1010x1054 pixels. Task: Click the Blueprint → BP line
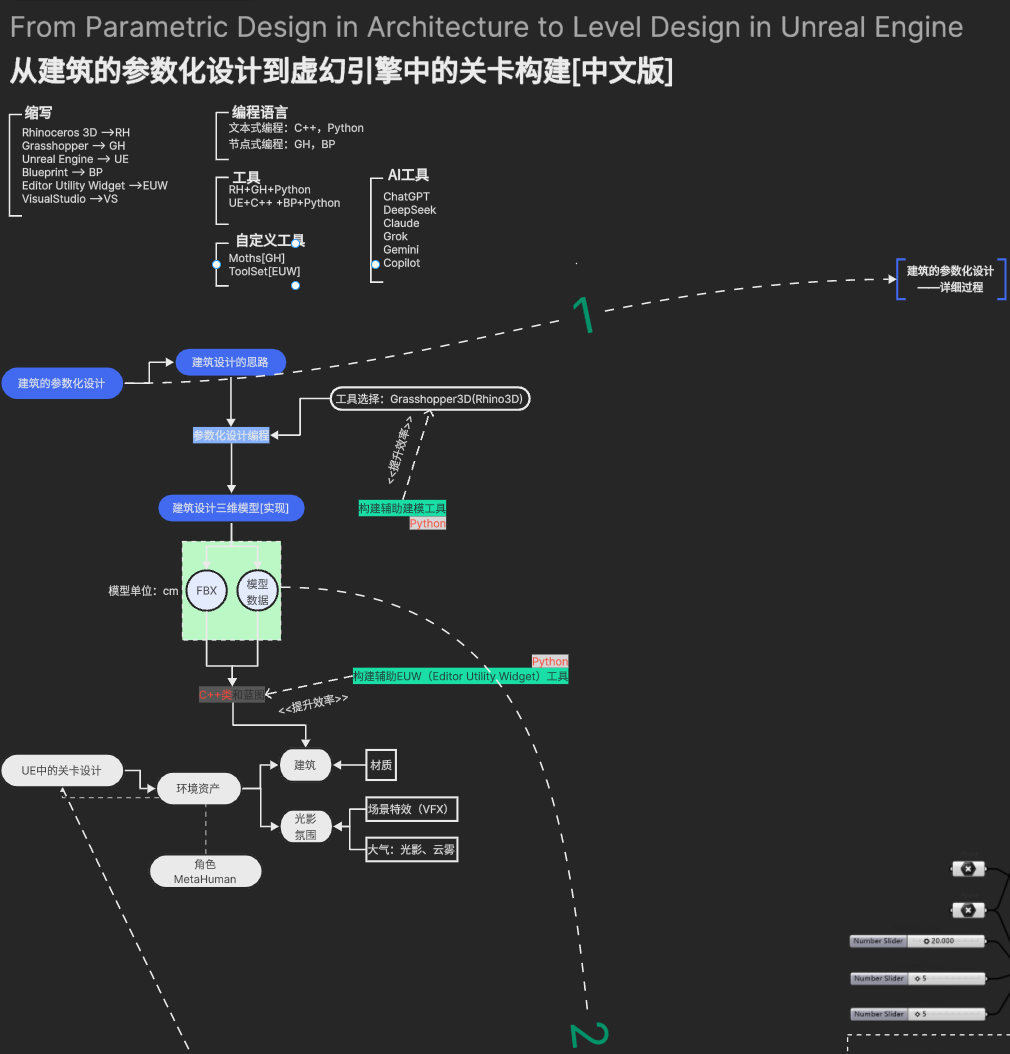click(62, 172)
